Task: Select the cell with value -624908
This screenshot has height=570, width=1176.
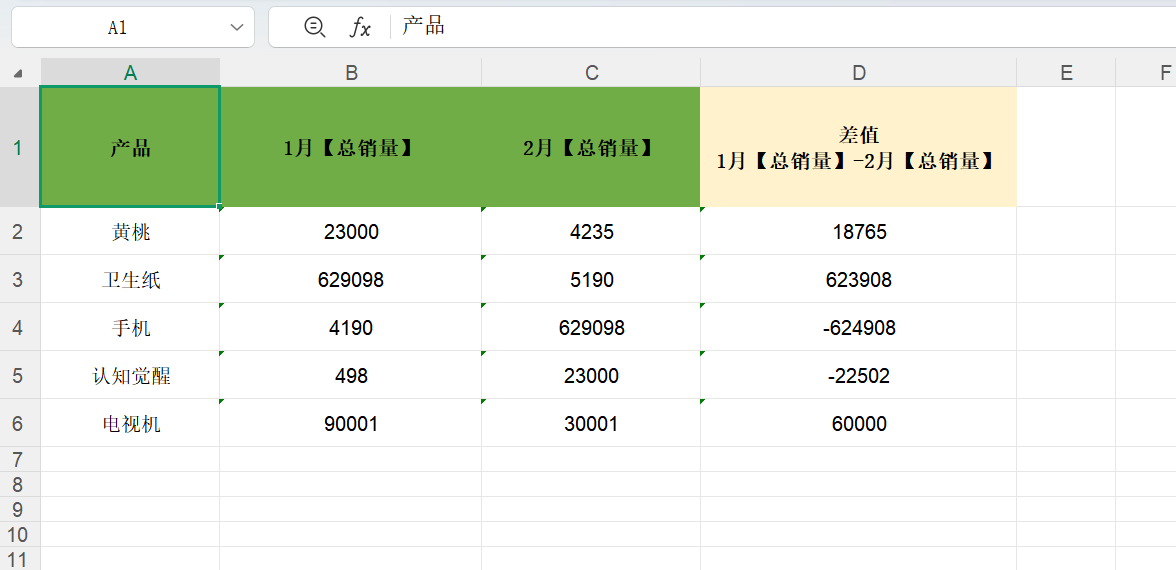Action: click(x=858, y=328)
